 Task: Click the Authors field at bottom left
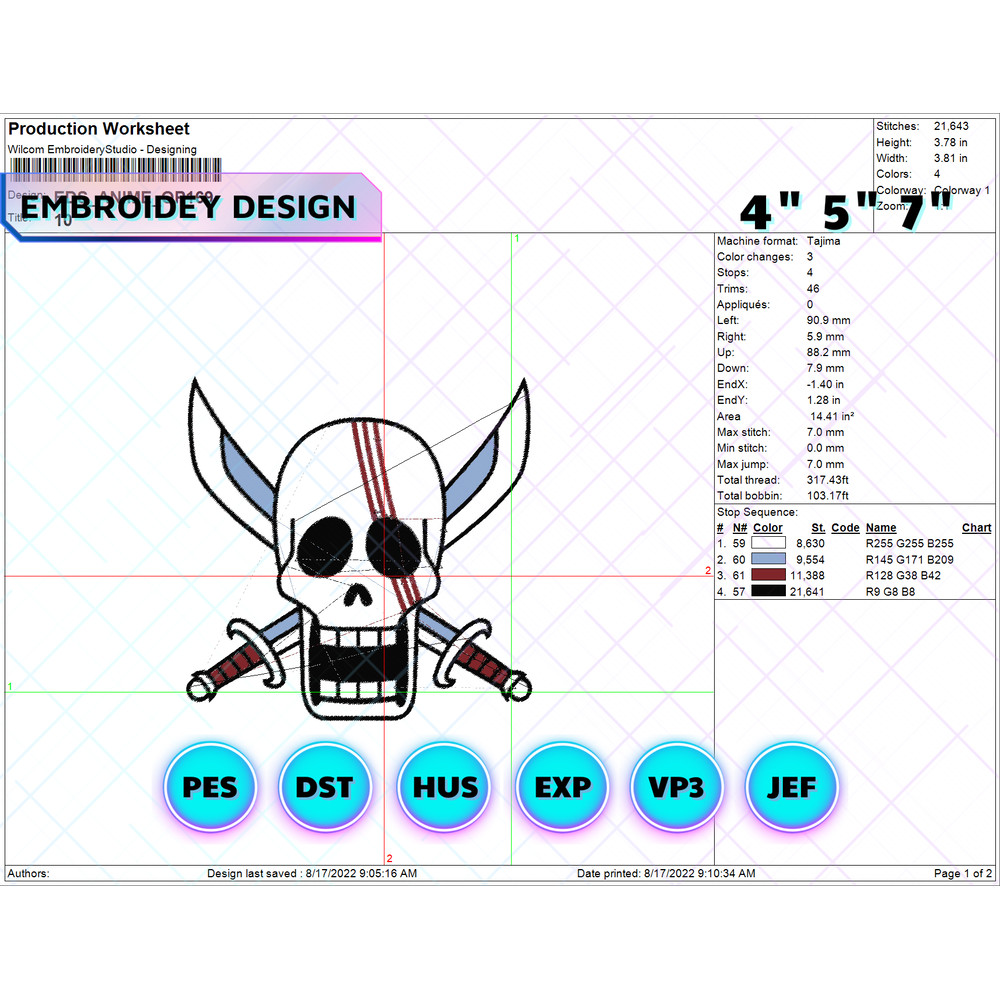(x=27, y=873)
